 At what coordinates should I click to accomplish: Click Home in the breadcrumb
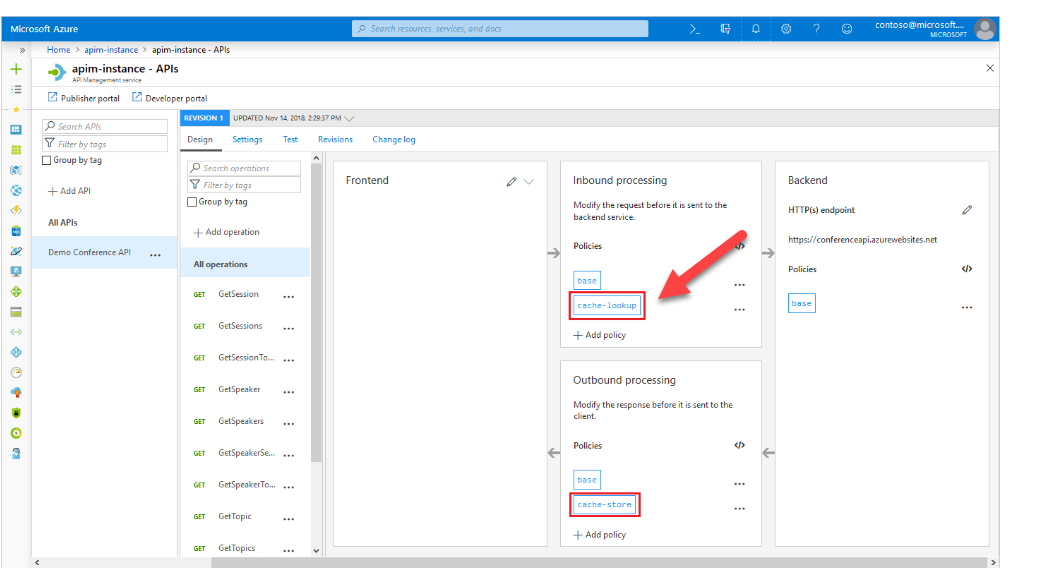tap(58, 50)
